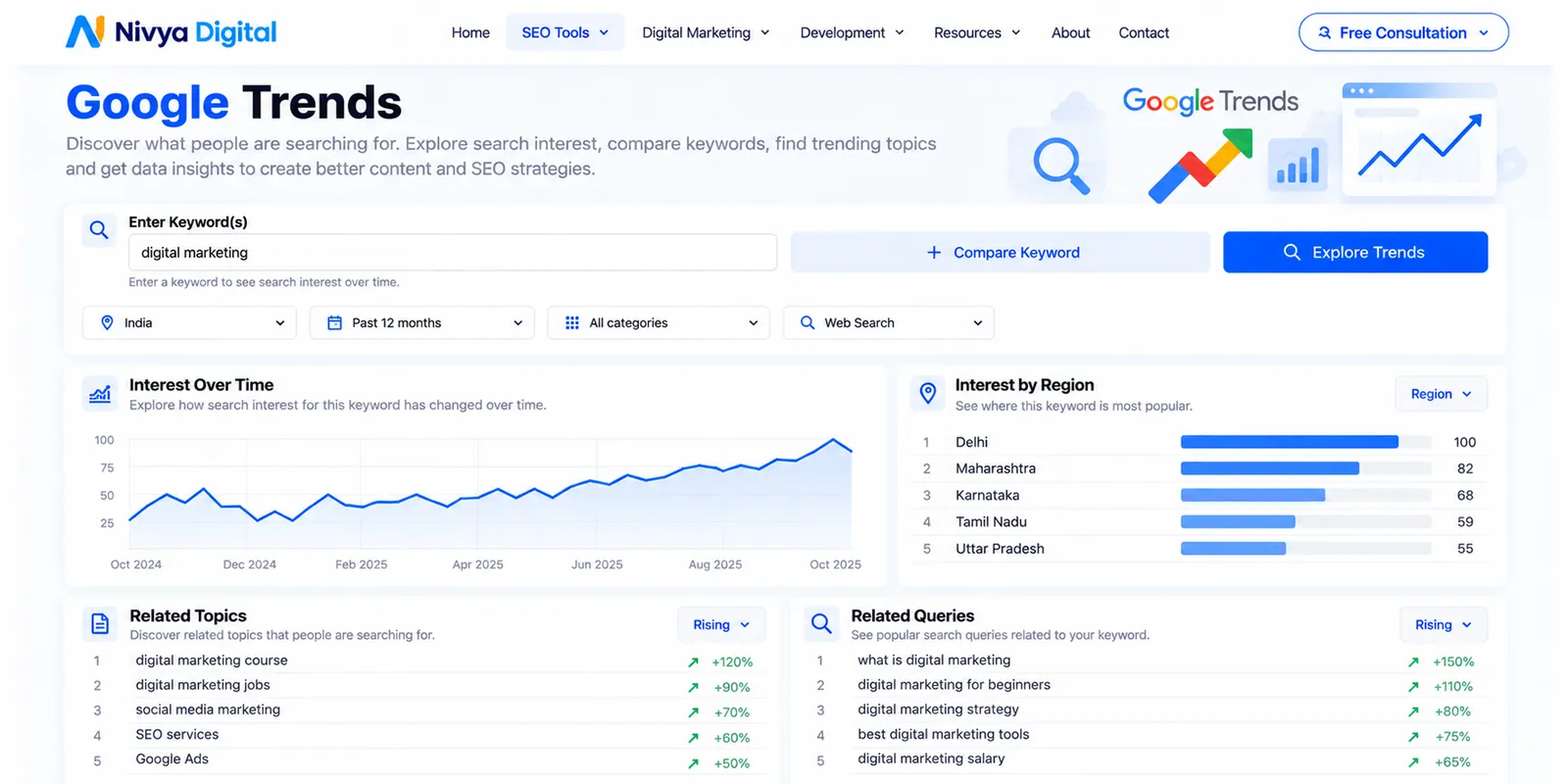Click the Interest Over Time chart icon

(100, 394)
